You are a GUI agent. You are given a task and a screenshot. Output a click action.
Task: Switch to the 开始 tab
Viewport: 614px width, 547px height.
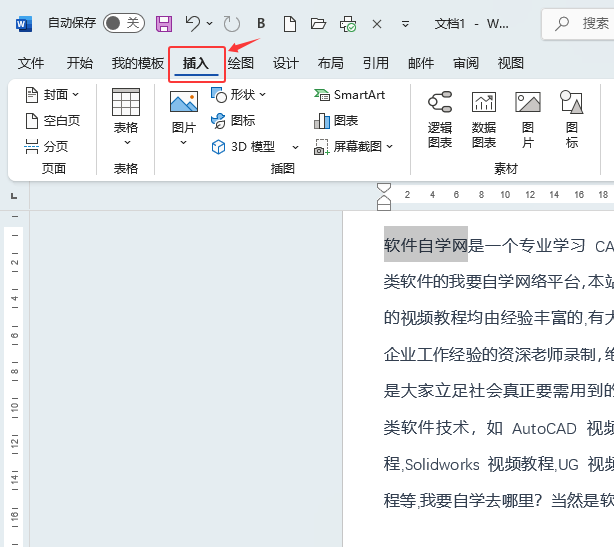tap(79, 63)
